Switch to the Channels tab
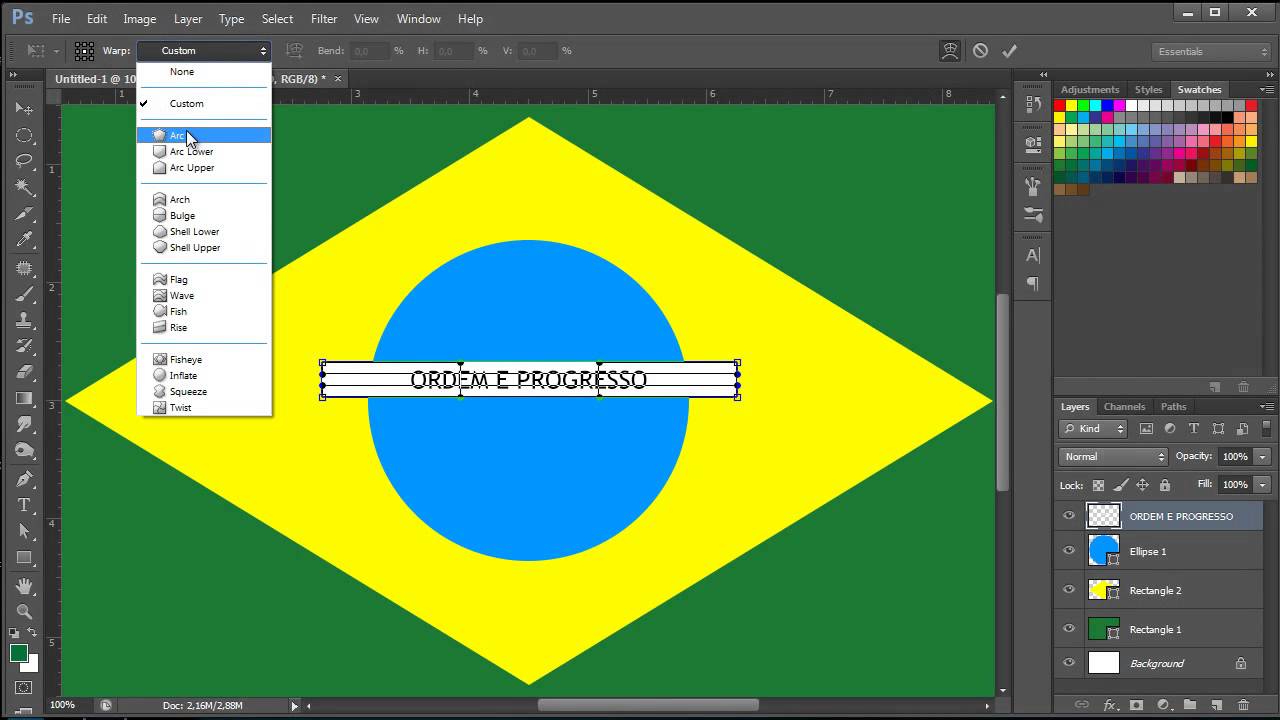1280x720 pixels. tap(1124, 407)
